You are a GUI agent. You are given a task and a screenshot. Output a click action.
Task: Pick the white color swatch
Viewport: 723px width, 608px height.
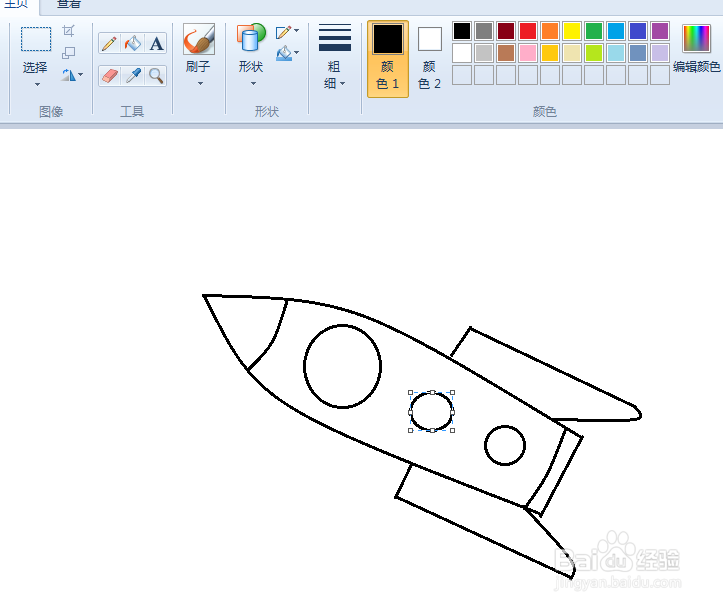pyautogui.click(x=462, y=53)
